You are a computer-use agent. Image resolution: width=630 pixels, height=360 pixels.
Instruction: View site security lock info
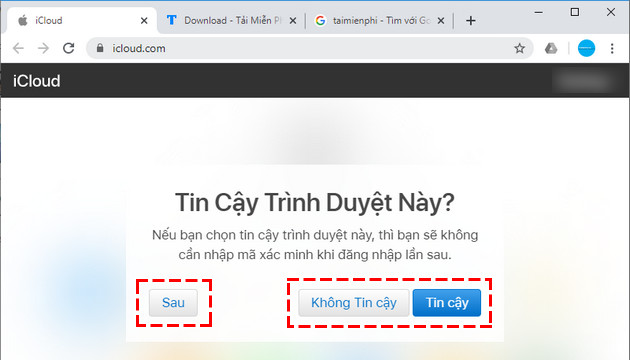pos(100,48)
